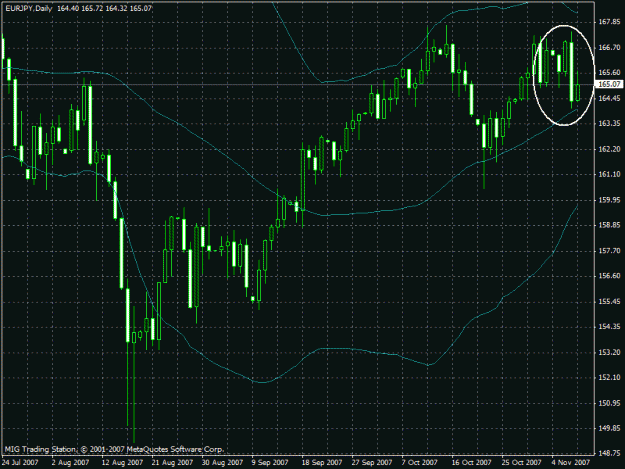Click the 7 Oct 2007 date label
This screenshot has width=625, height=469.
pyautogui.click(x=420, y=462)
